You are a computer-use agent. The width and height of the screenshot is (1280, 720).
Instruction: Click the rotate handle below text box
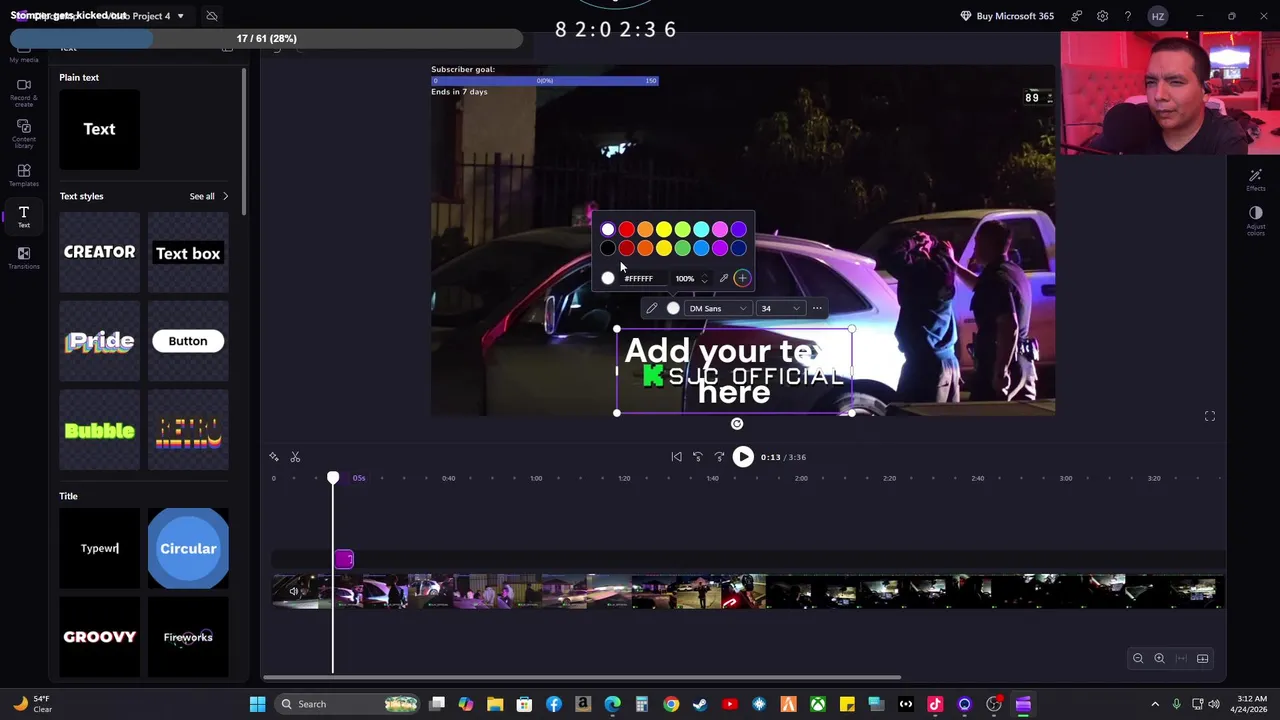point(737,424)
